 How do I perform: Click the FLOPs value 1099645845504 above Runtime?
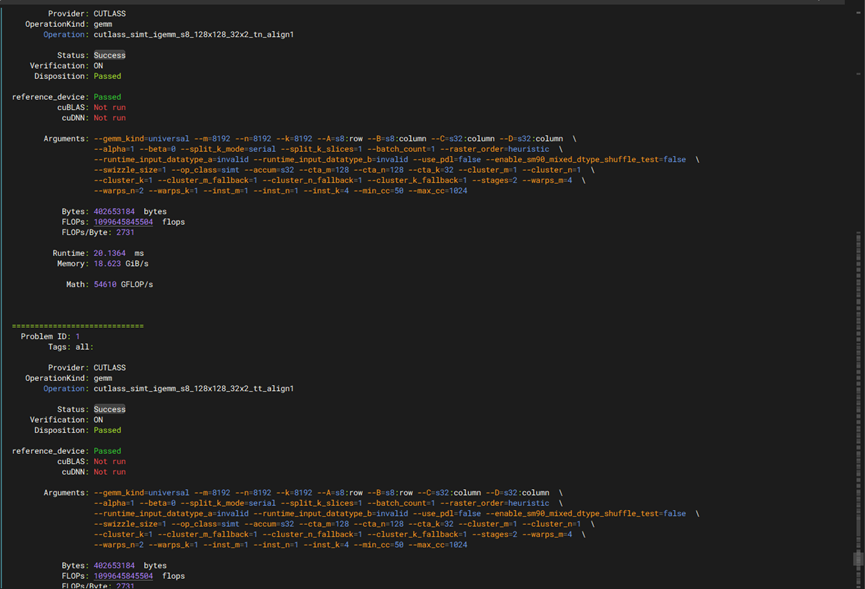(123, 222)
